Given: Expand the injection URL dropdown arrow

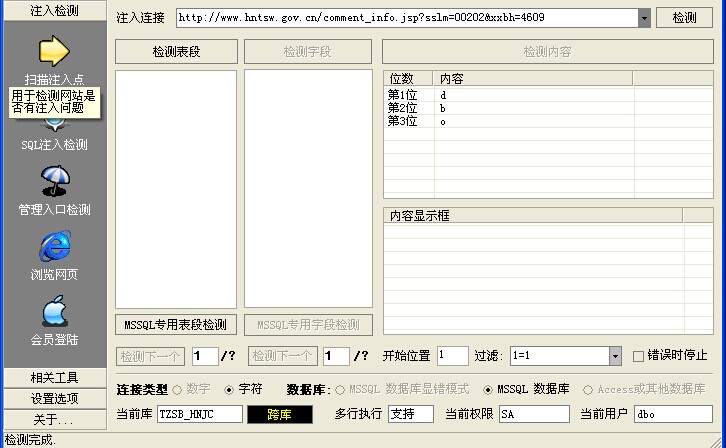Looking at the screenshot, I should coord(644,19).
